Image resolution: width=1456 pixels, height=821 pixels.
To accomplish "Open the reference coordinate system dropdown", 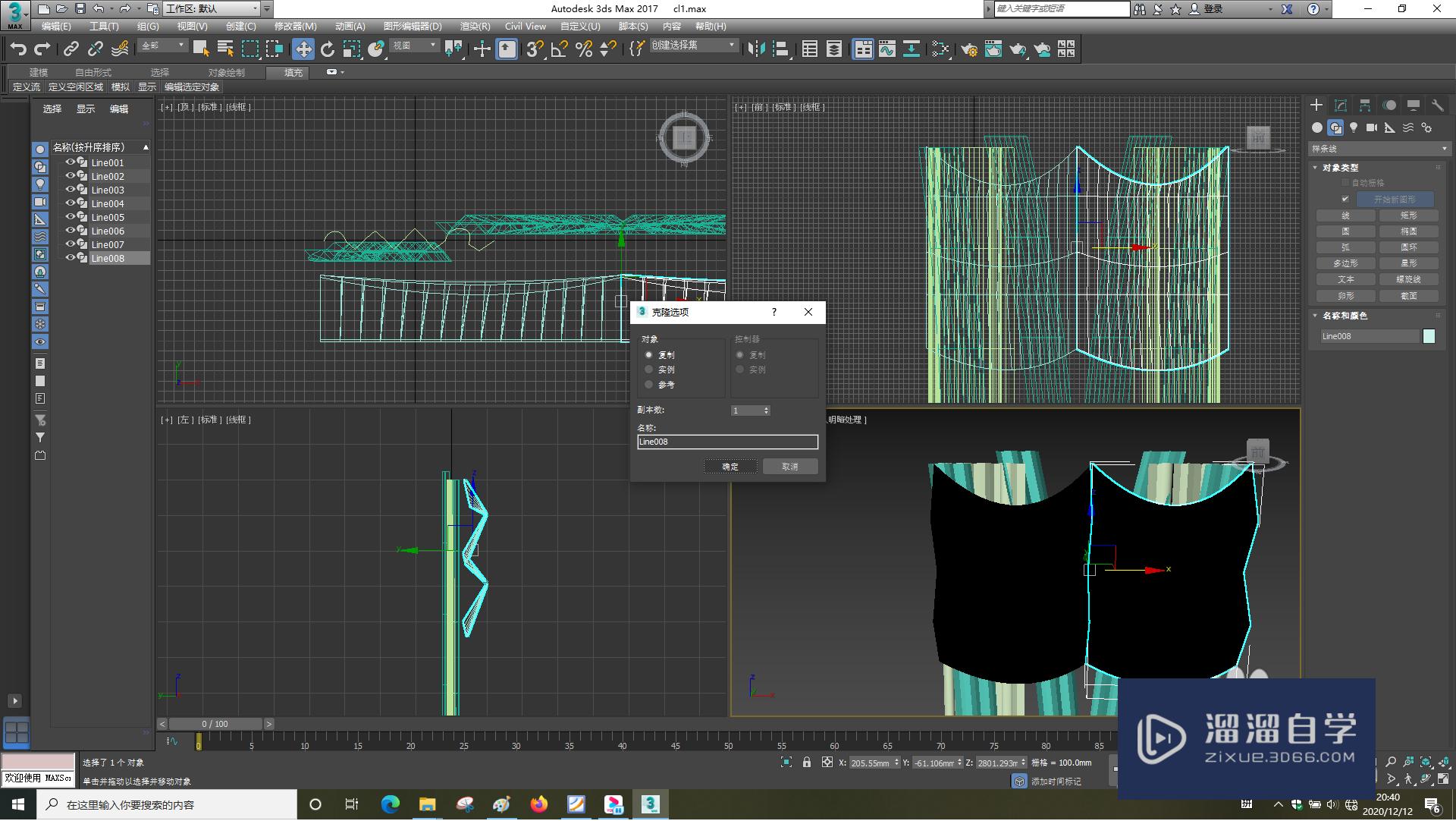I will (x=414, y=46).
